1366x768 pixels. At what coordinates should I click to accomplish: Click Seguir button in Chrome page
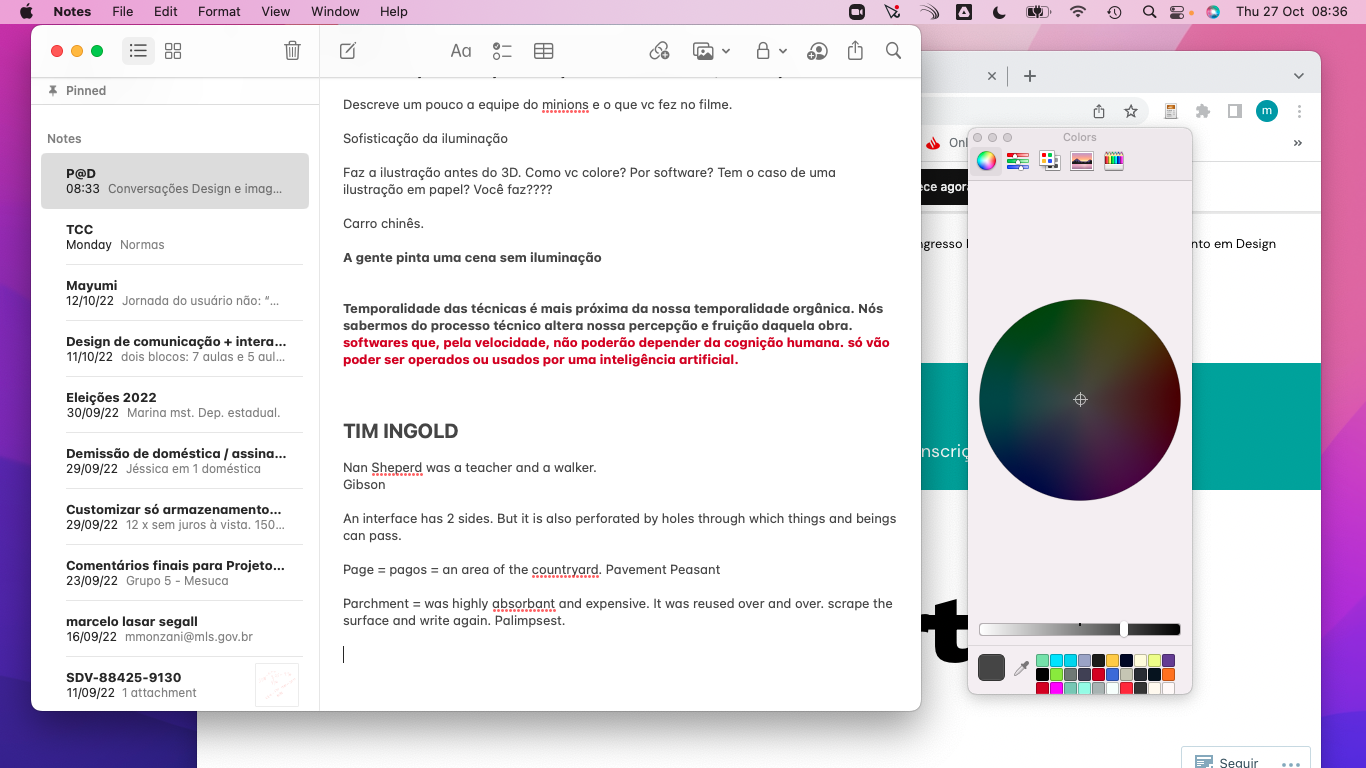[x=1227, y=762]
